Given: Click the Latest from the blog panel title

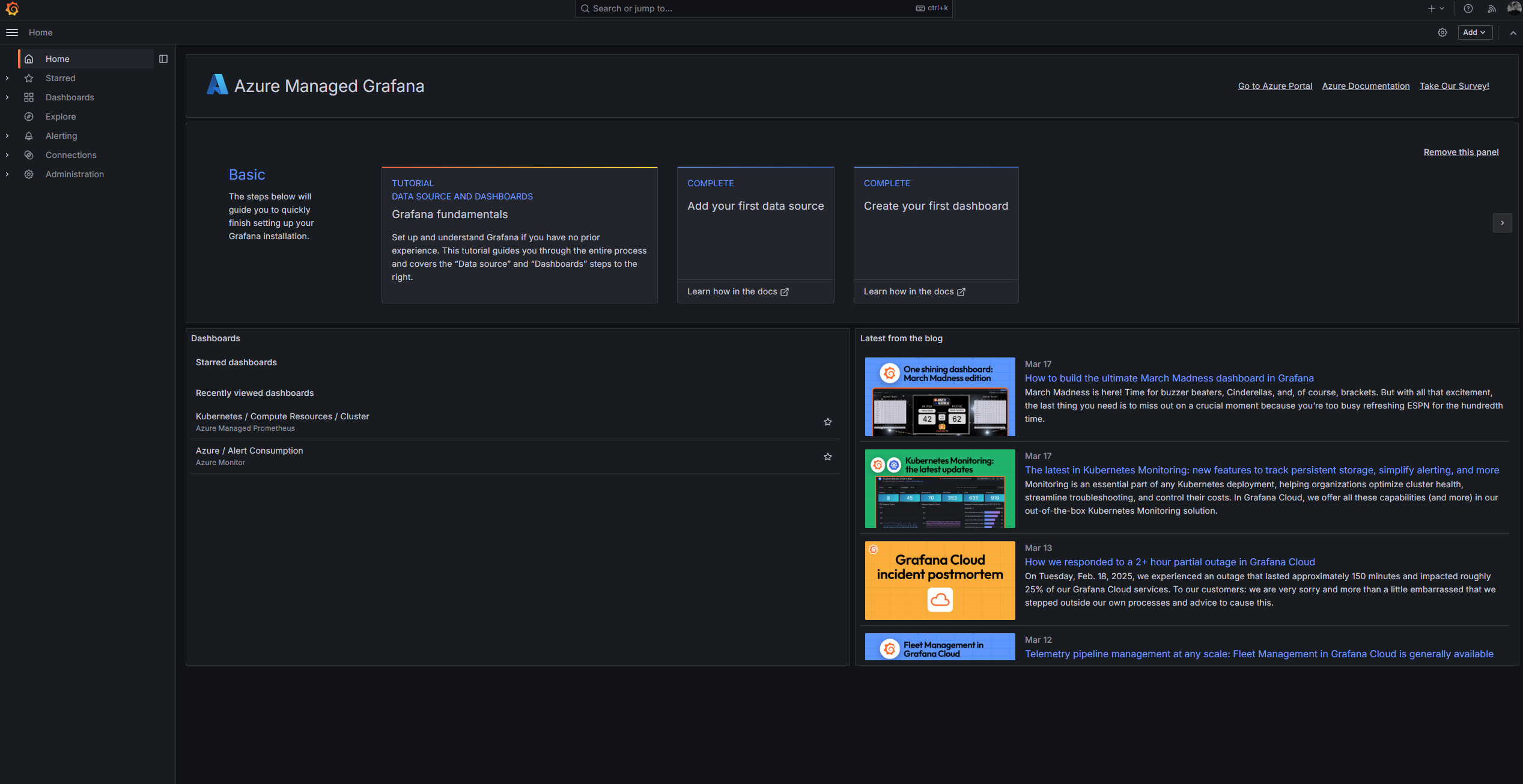Looking at the screenshot, I should [x=901, y=338].
